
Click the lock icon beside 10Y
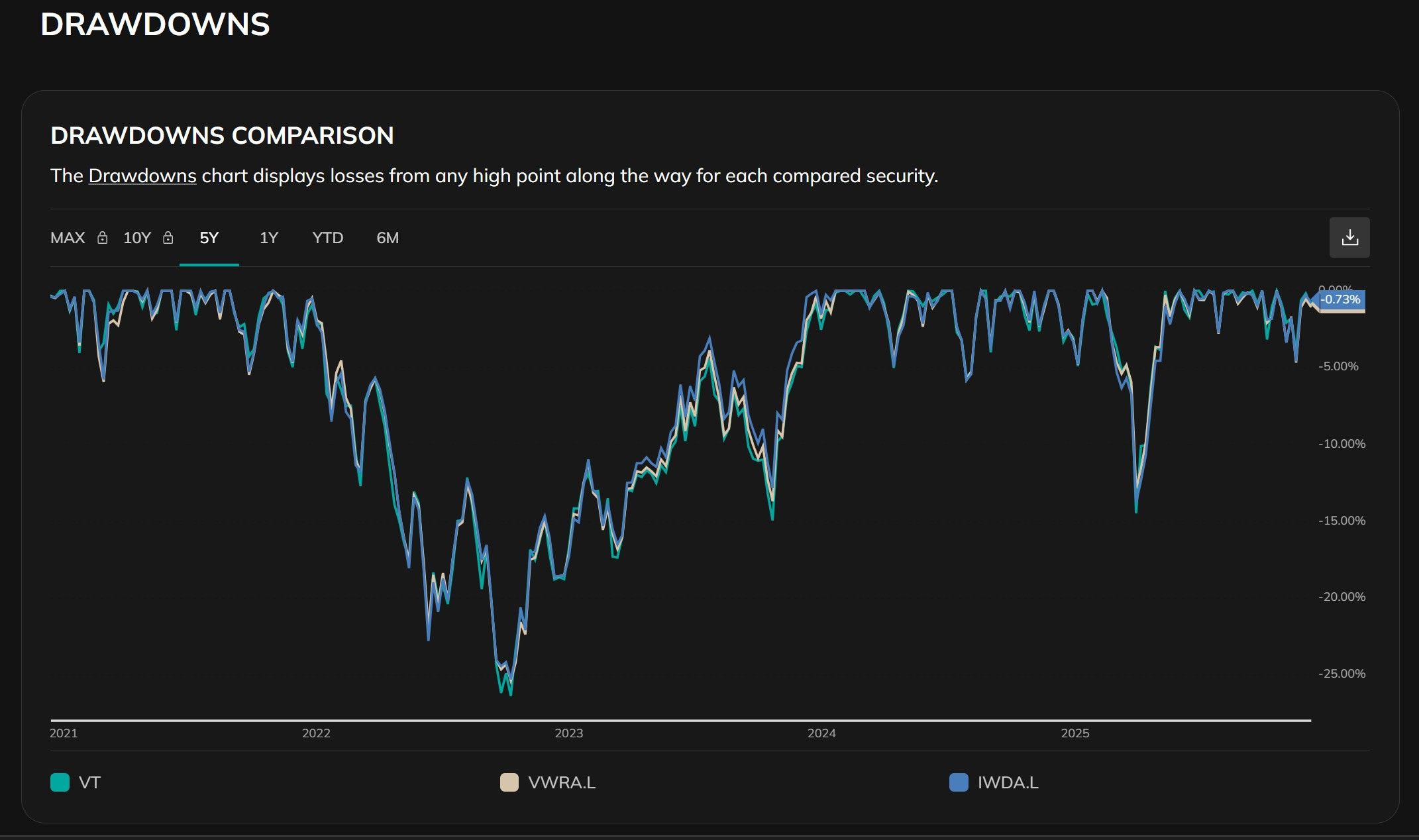168,238
